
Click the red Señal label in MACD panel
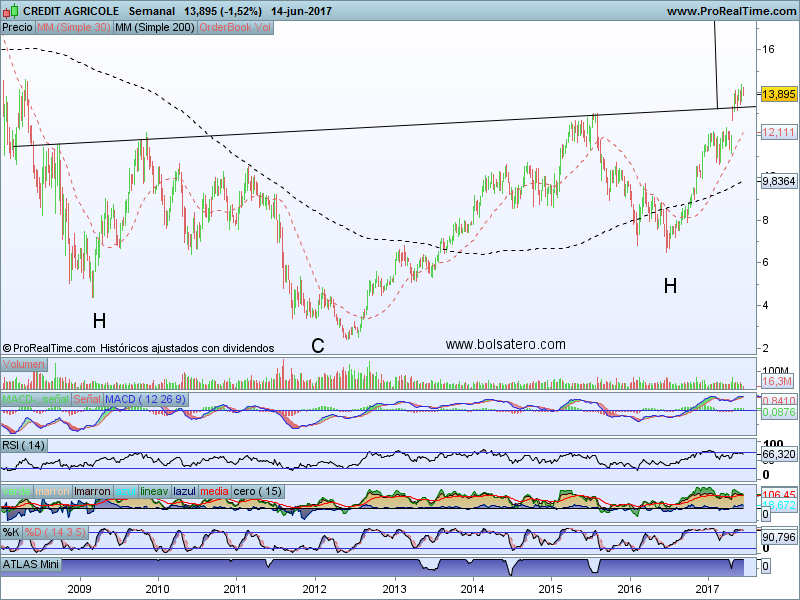tap(87, 400)
